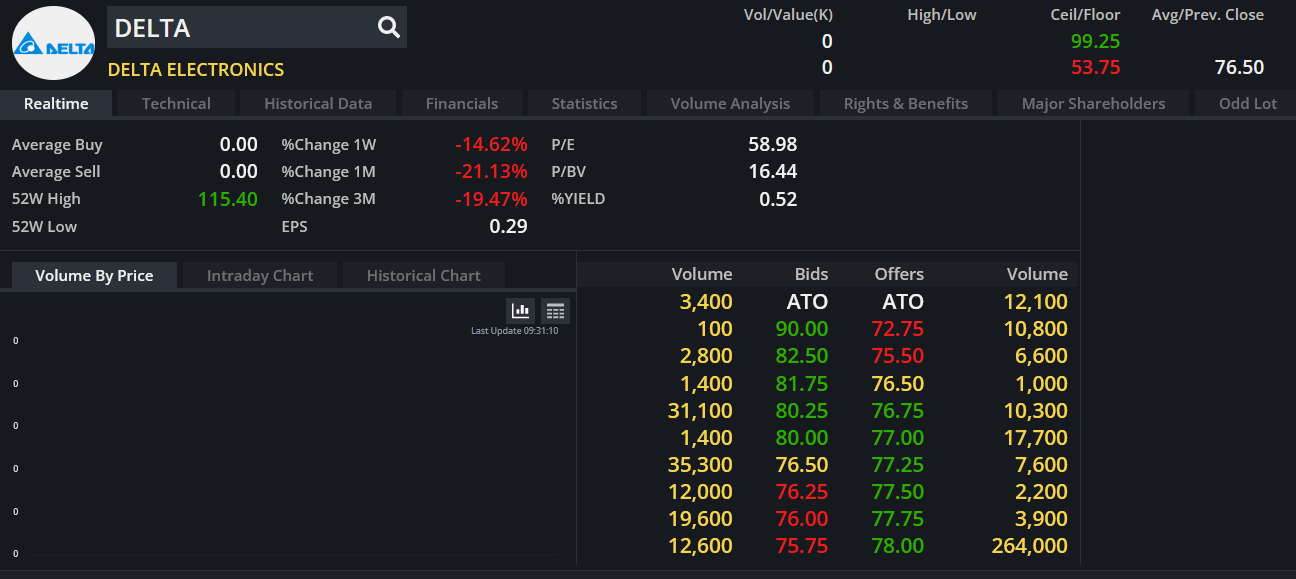Switch volume by price to bar chart view
Image resolution: width=1296 pixels, height=579 pixels.
(x=521, y=310)
